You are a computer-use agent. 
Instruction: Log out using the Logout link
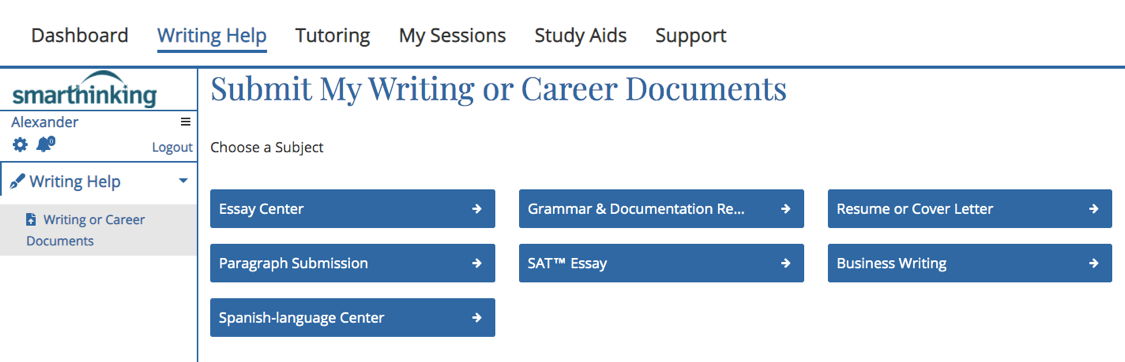(x=172, y=148)
